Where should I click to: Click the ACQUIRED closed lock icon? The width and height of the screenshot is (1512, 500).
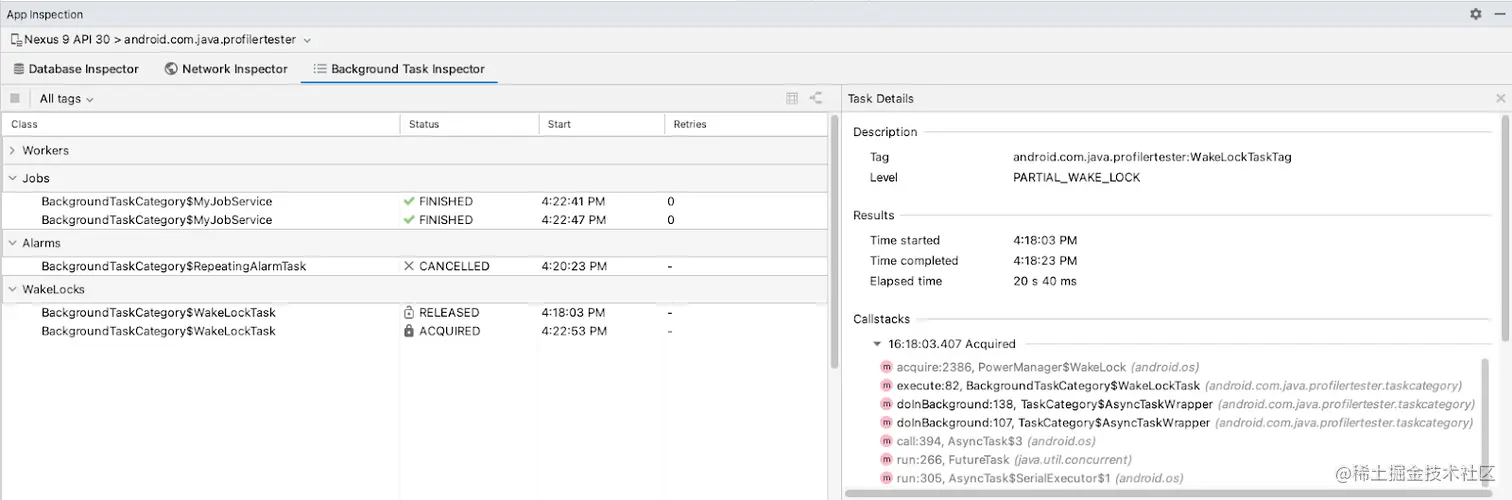coord(409,330)
